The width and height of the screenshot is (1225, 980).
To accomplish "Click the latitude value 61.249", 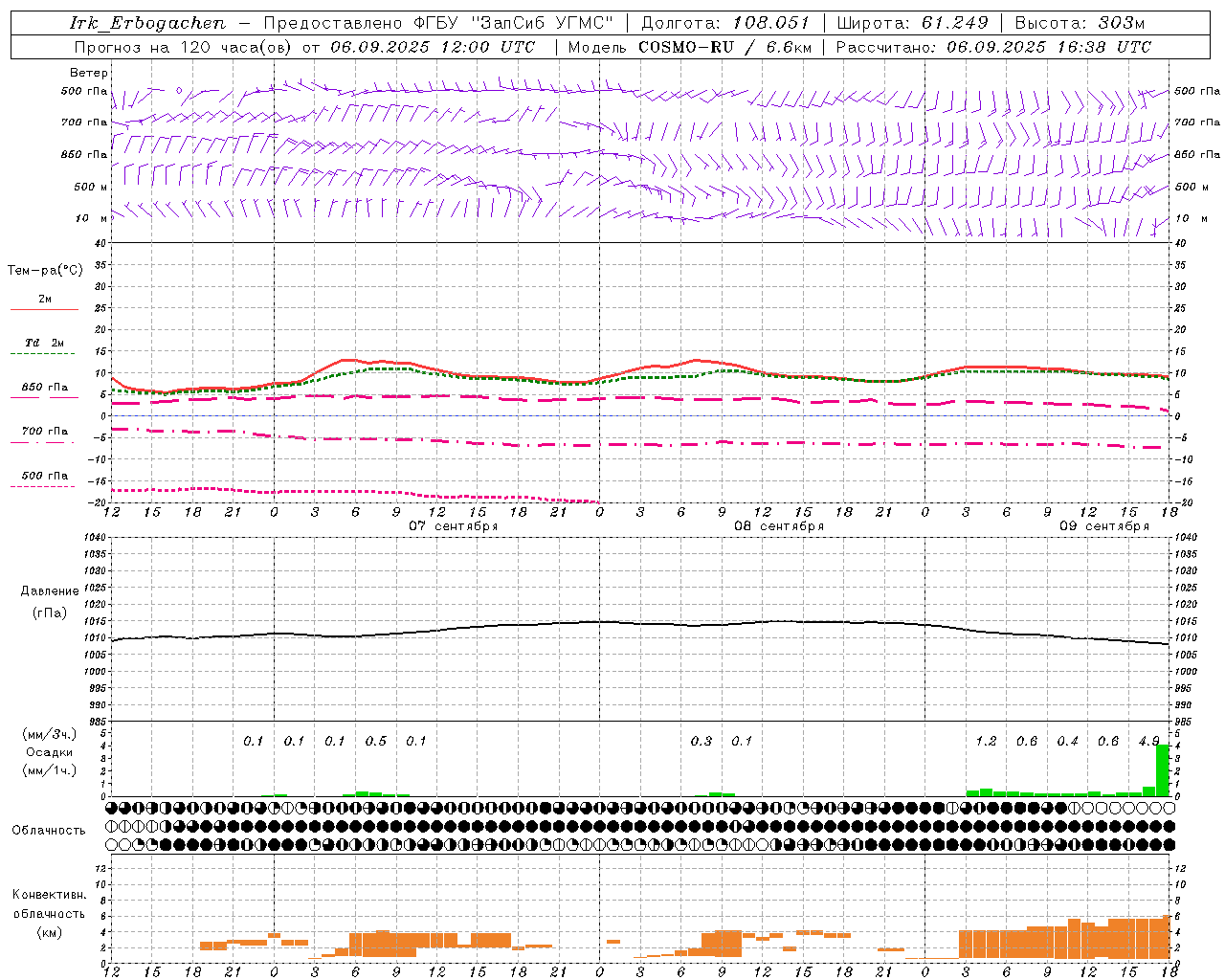I will click(955, 23).
